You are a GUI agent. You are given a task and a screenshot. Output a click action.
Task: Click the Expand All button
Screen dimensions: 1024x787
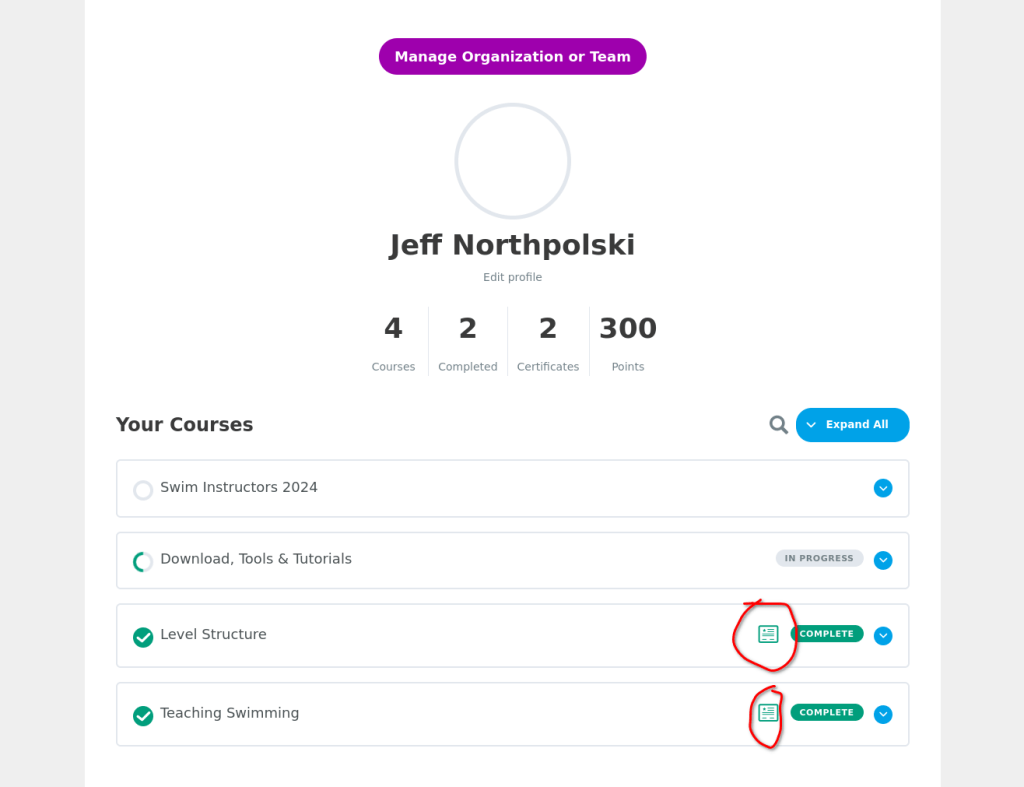tap(852, 425)
